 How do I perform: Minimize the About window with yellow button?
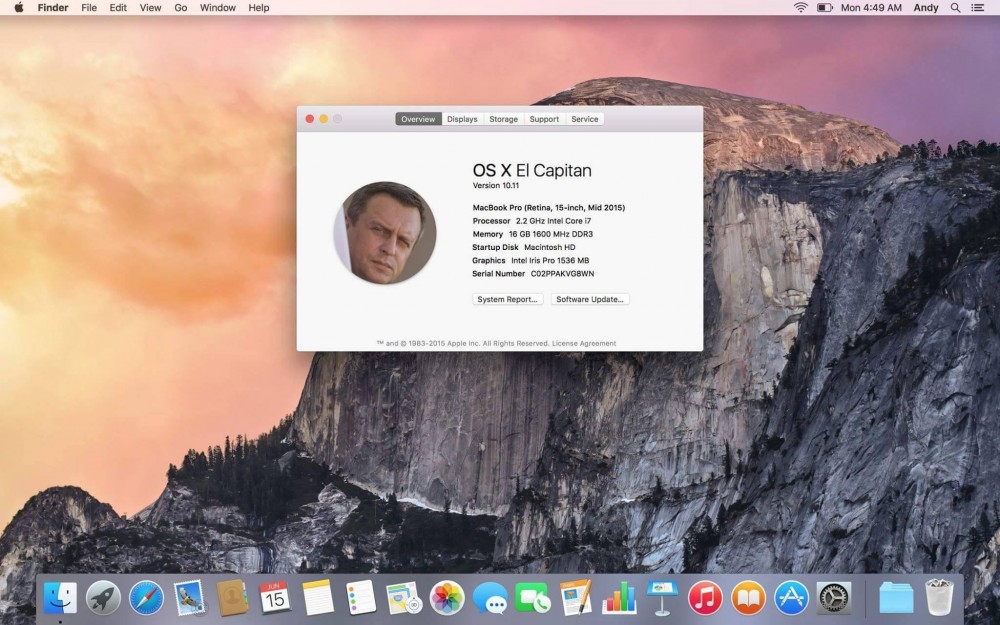coord(324,119)
